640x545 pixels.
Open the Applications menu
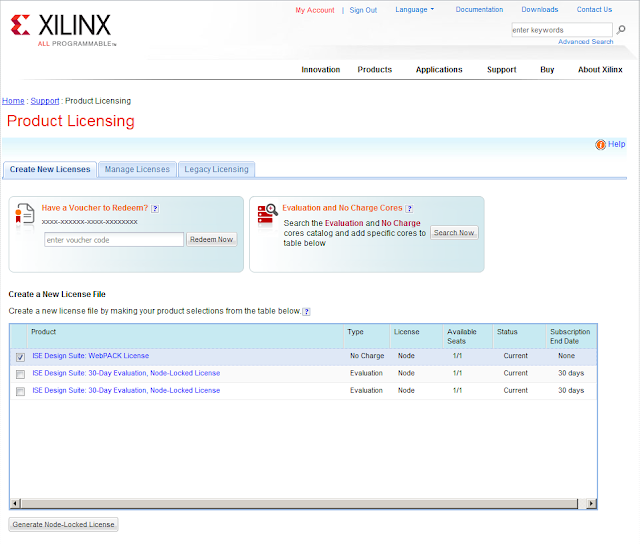tap(439, 70)
